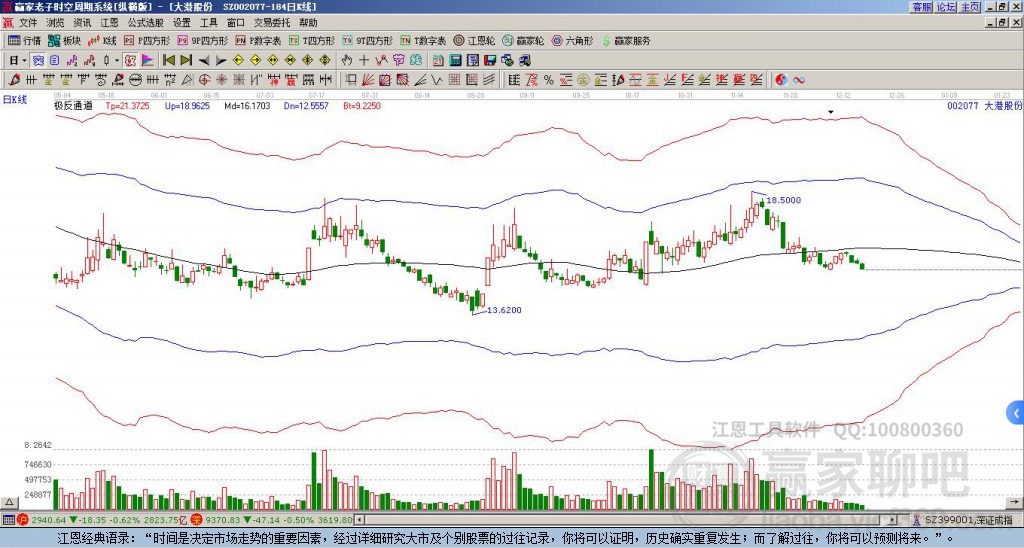This screenshot has width=1024, height=548.
Task: Click the 主页 homepage button
Action: click(970, 7)
